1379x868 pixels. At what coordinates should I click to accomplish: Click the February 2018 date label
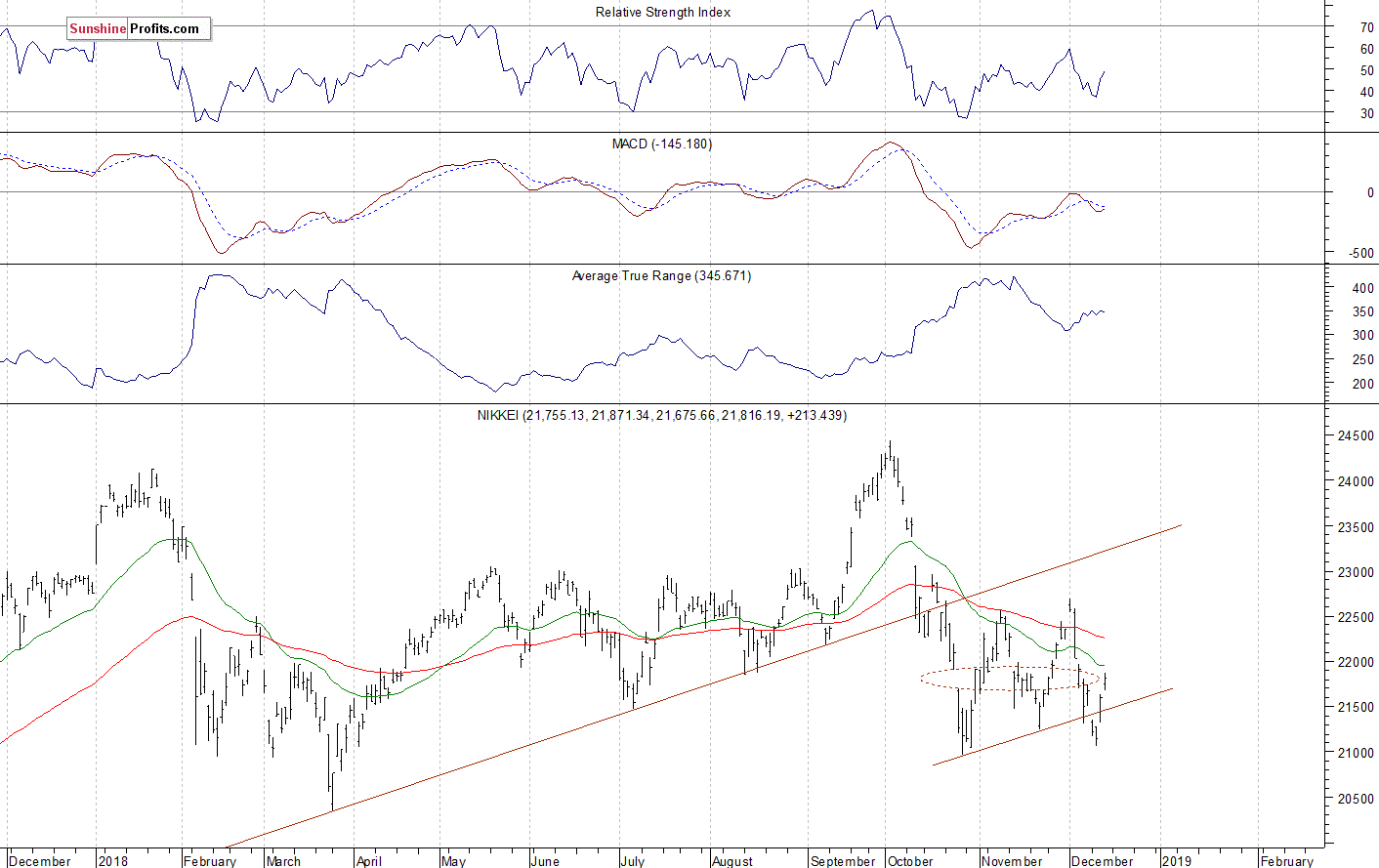point(210,861)
